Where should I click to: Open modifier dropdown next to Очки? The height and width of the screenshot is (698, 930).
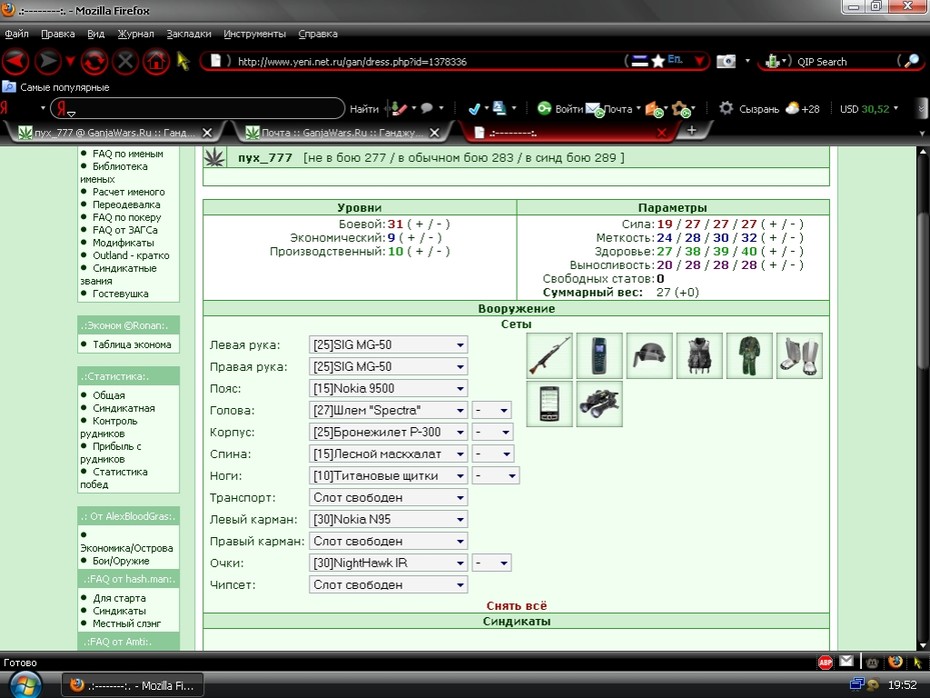pos(492,563)
